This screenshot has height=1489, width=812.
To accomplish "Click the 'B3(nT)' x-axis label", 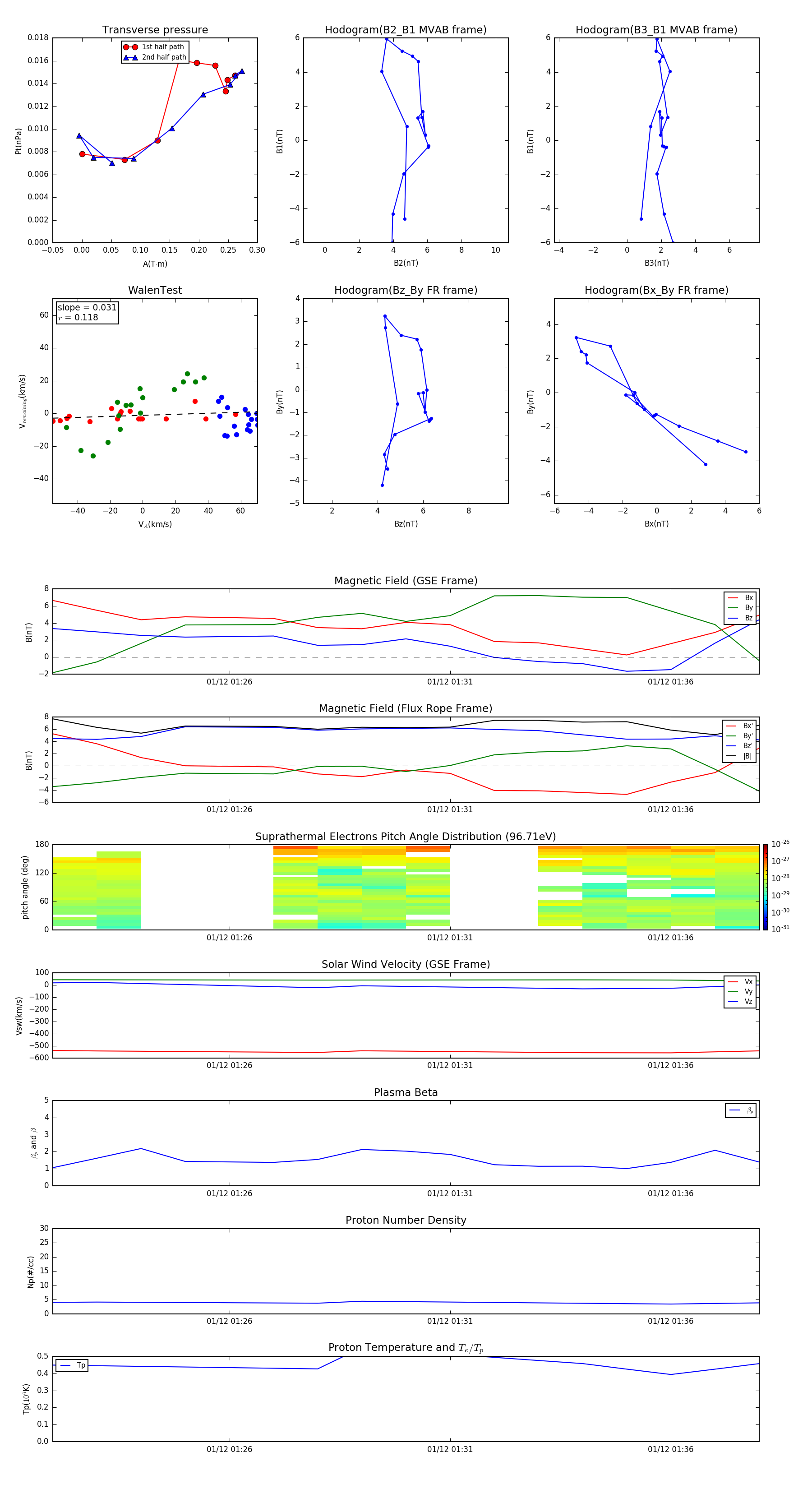I will [x=656, y=263].
